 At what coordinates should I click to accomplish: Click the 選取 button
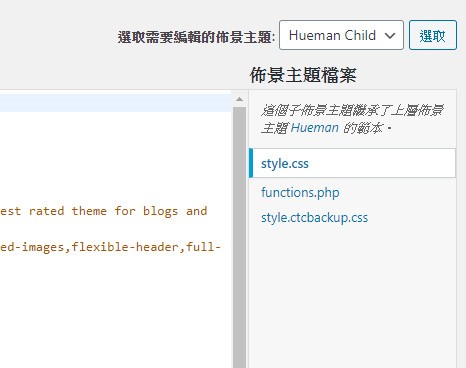tap(433, 35)
